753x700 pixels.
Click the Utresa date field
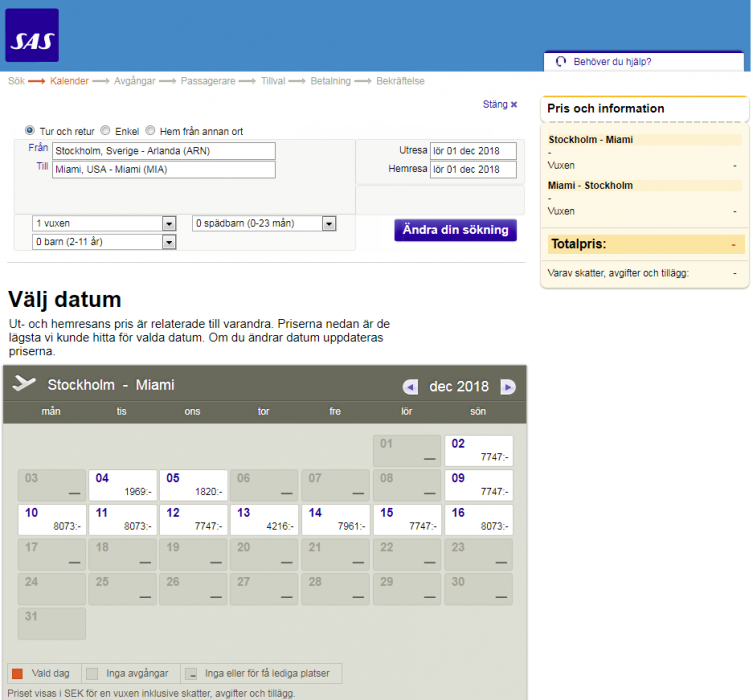coord(473,151)
